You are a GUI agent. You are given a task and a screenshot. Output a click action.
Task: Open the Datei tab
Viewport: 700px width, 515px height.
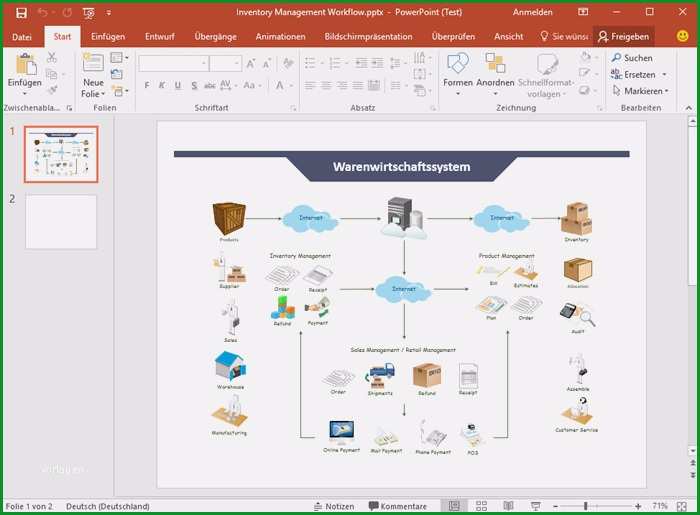(21, 37)
